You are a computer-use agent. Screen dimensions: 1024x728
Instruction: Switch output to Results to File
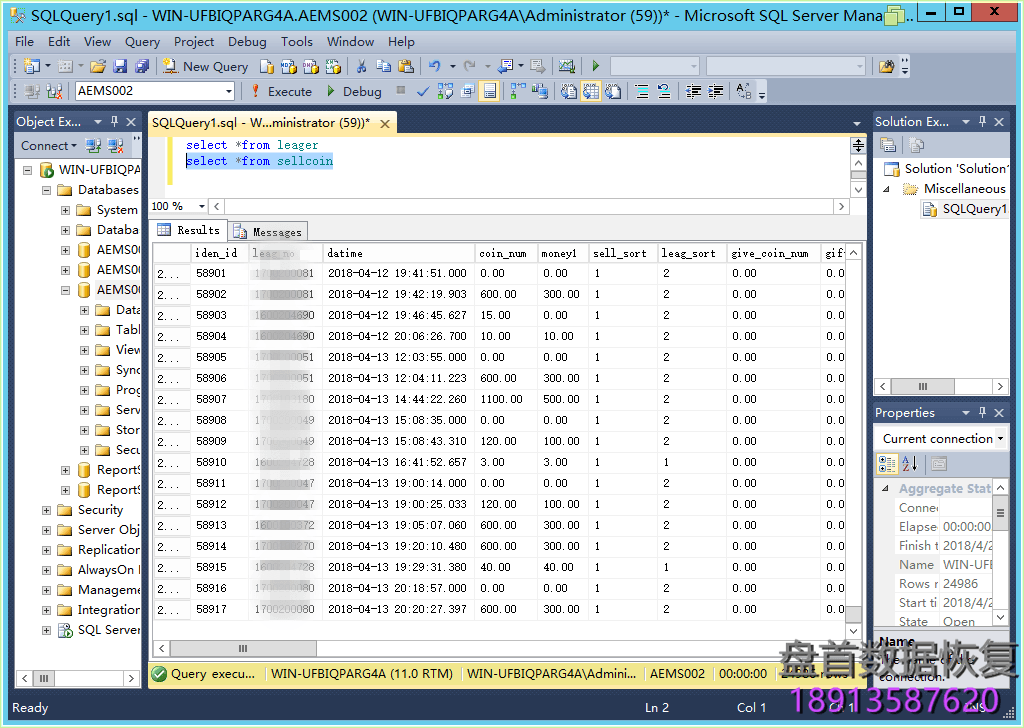pos(613,91)
